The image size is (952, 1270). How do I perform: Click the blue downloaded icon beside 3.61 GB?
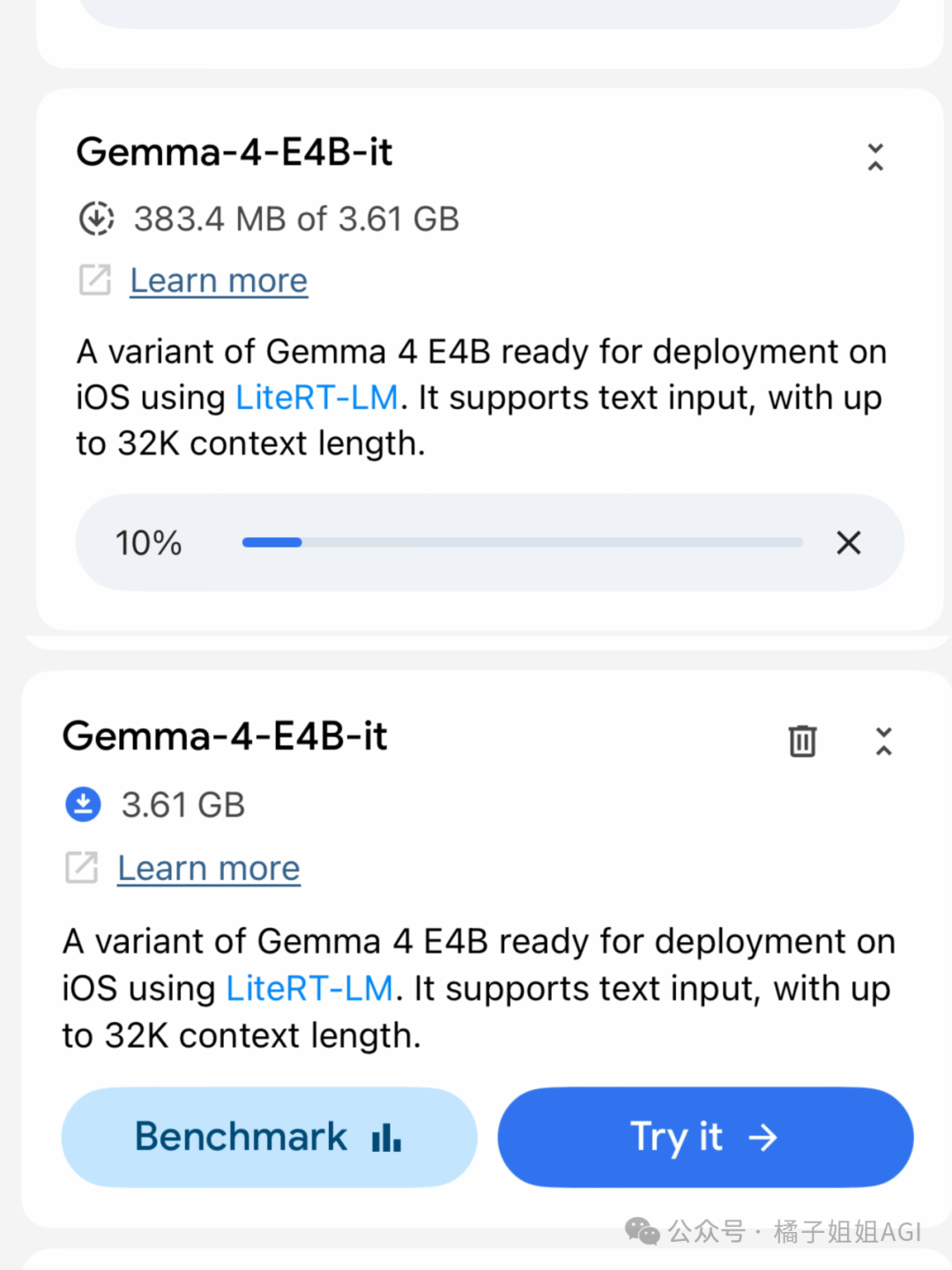tap(84, 804)
